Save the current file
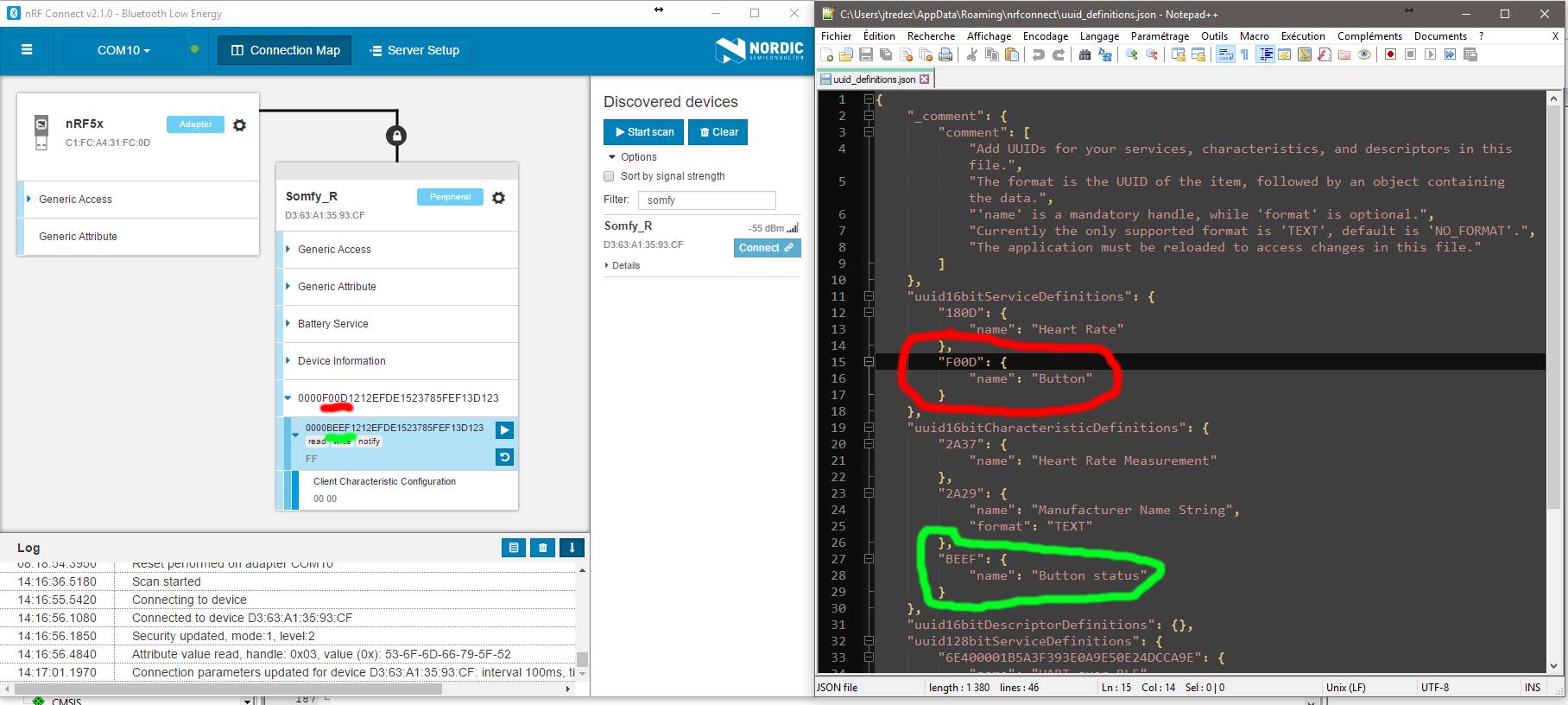The image size is (1568, 705). click(x=866, y=54)
